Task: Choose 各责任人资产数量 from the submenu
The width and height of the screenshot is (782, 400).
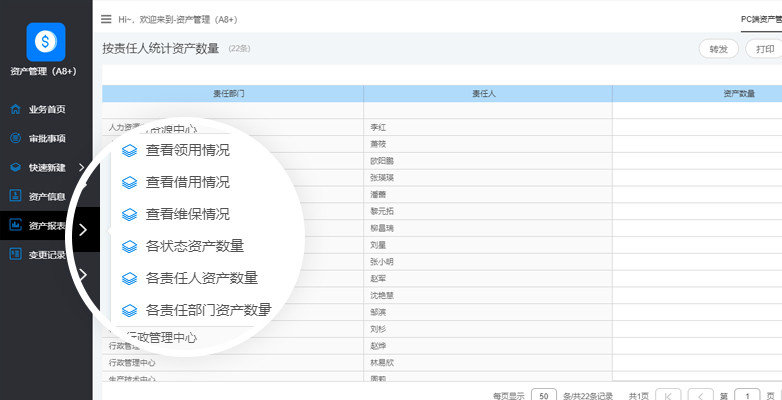Action: click(201, 278)
